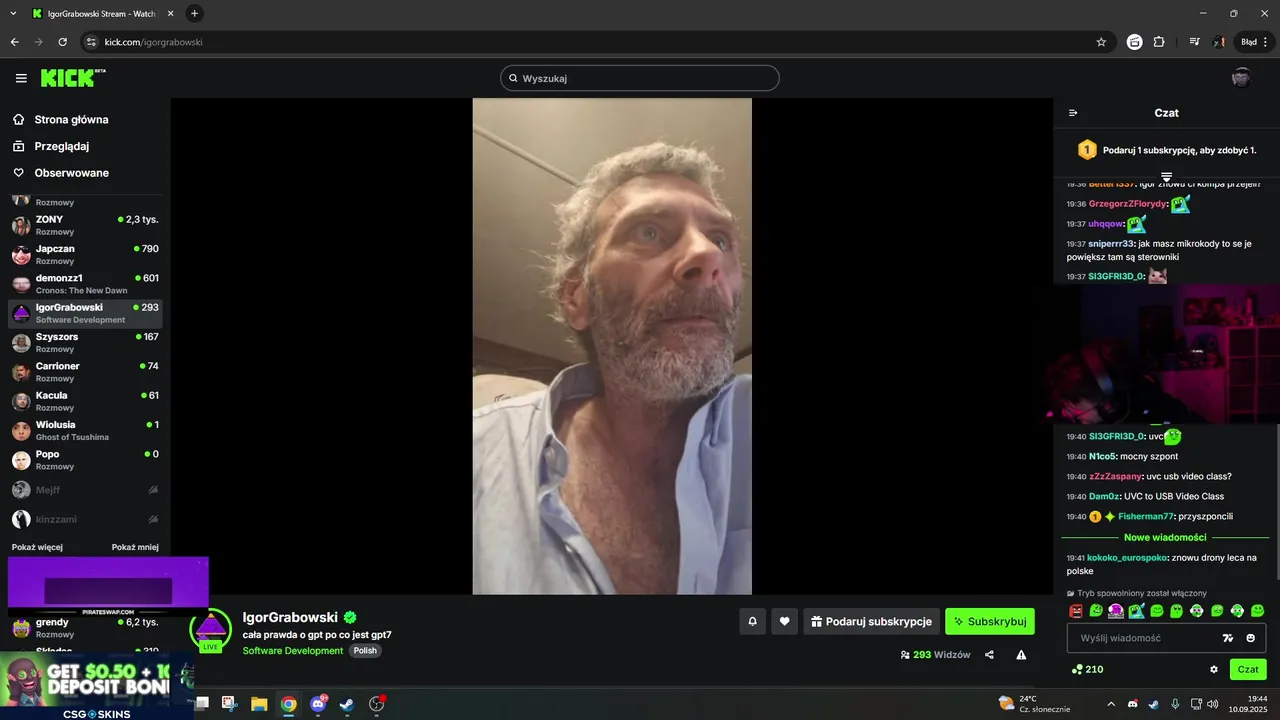Send message with green Czat button

[1248, 669]
